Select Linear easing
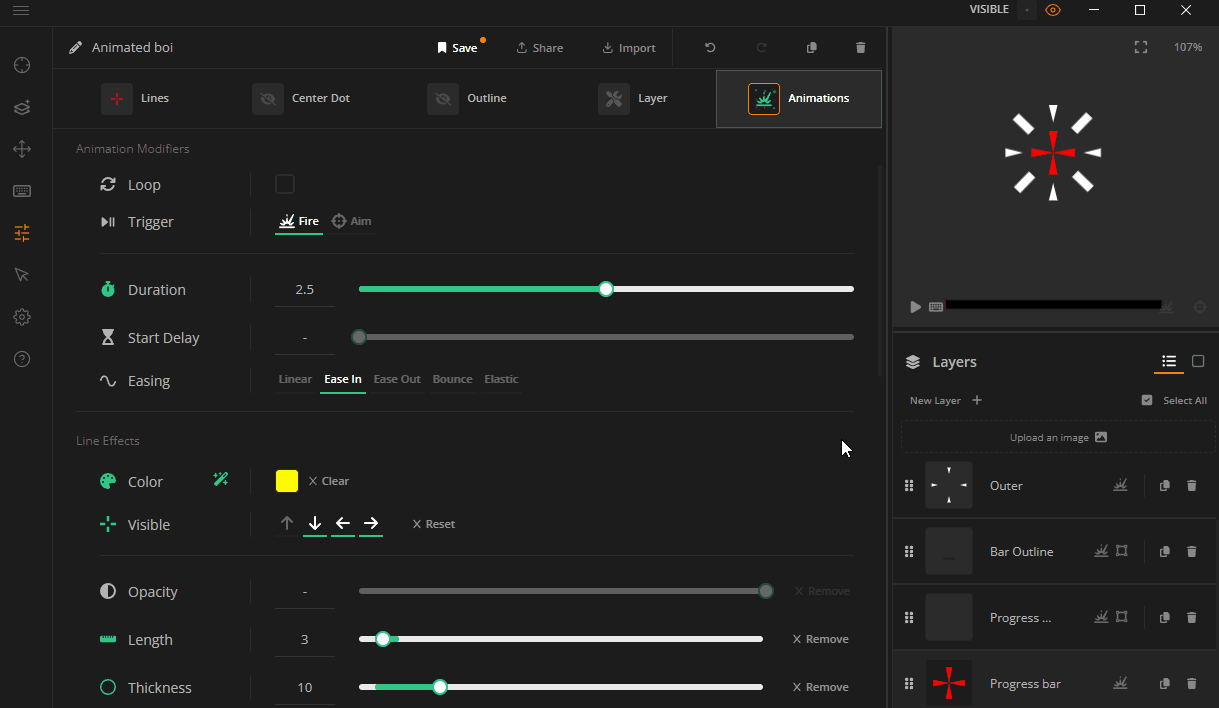 tap(295, 379)
